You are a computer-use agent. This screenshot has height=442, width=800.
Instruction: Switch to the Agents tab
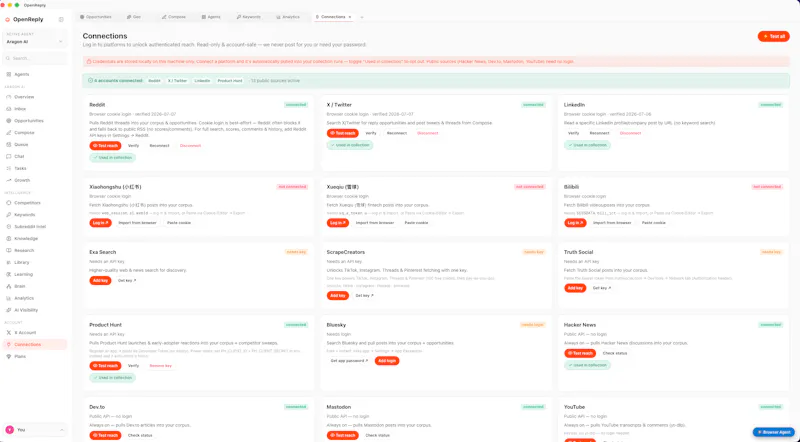211,17
